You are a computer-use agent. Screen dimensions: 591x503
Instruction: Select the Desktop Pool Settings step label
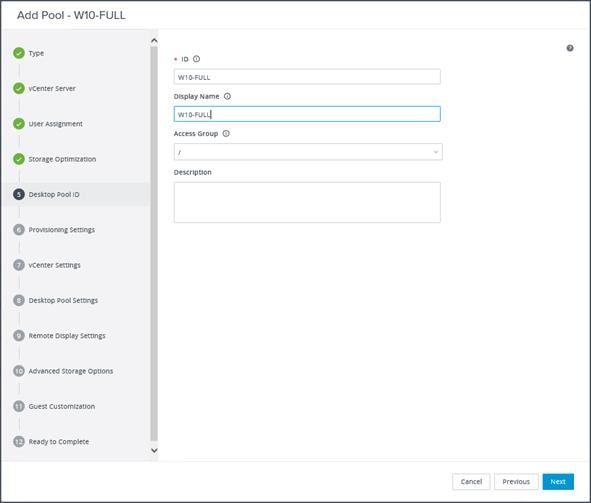pos(63,301)
